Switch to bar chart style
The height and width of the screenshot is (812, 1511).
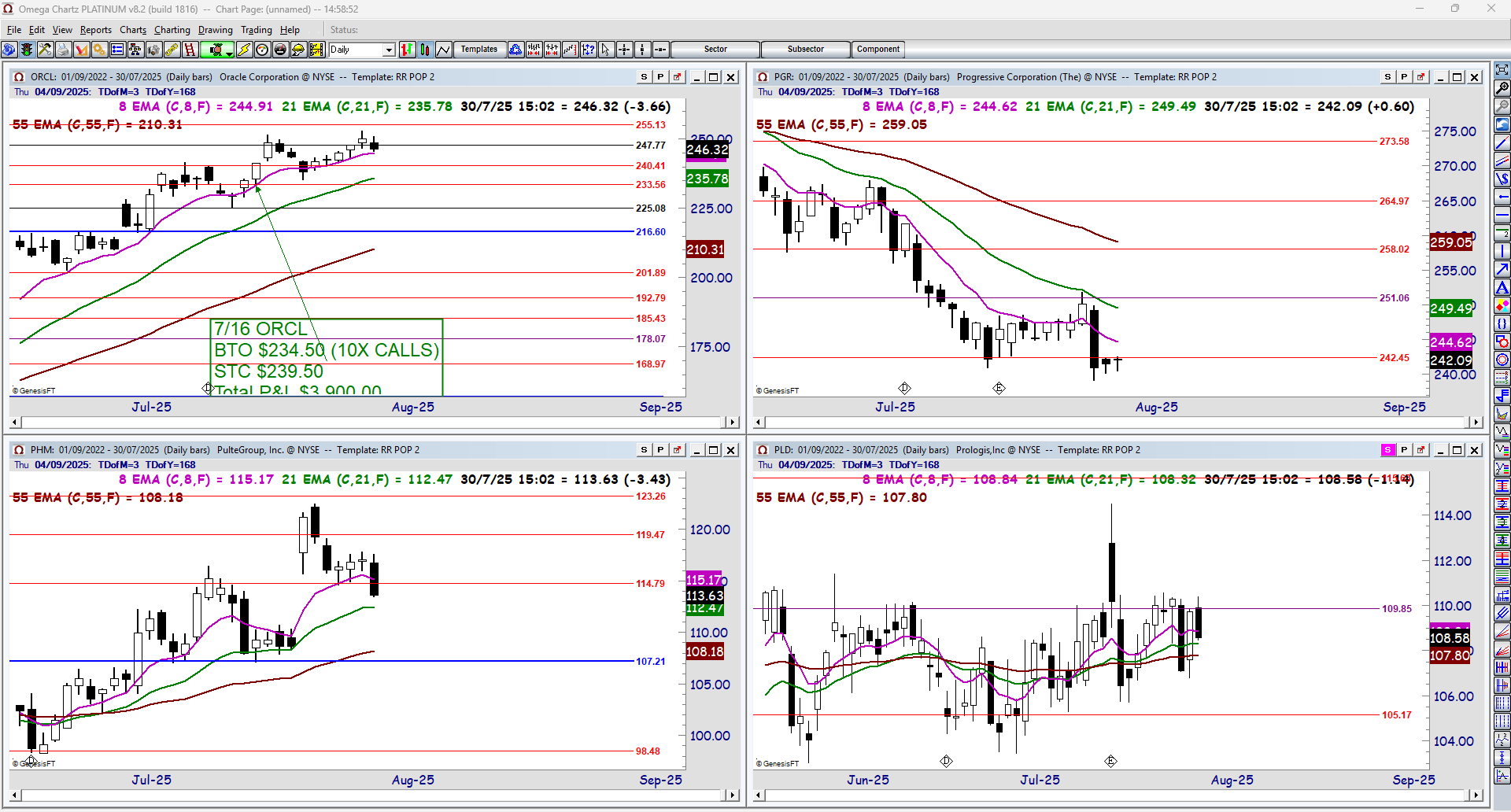point(407,50)
